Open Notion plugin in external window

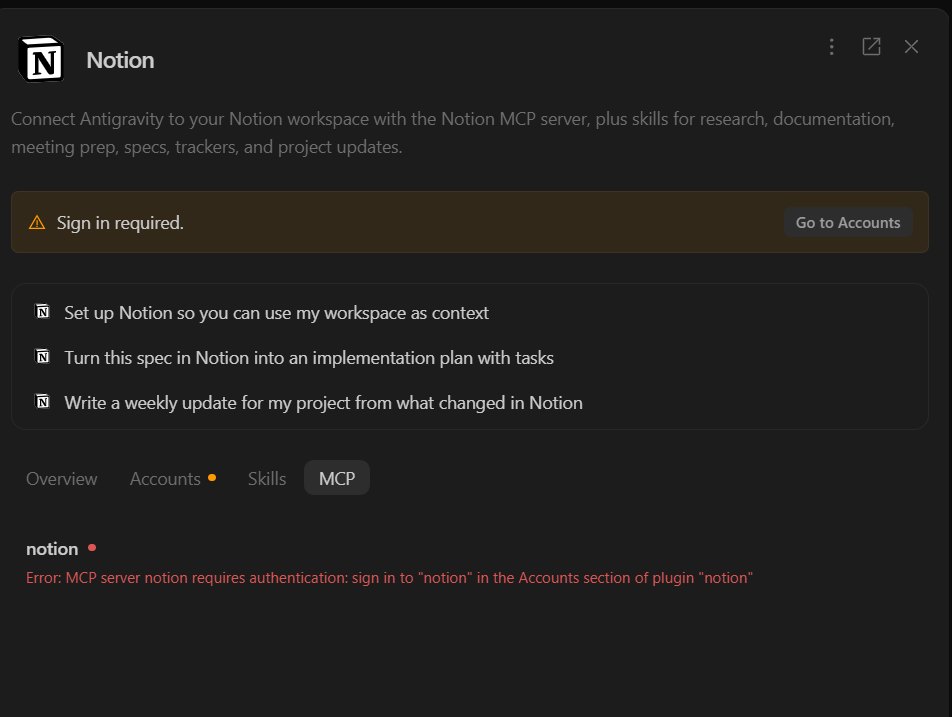tap(871, 47)
